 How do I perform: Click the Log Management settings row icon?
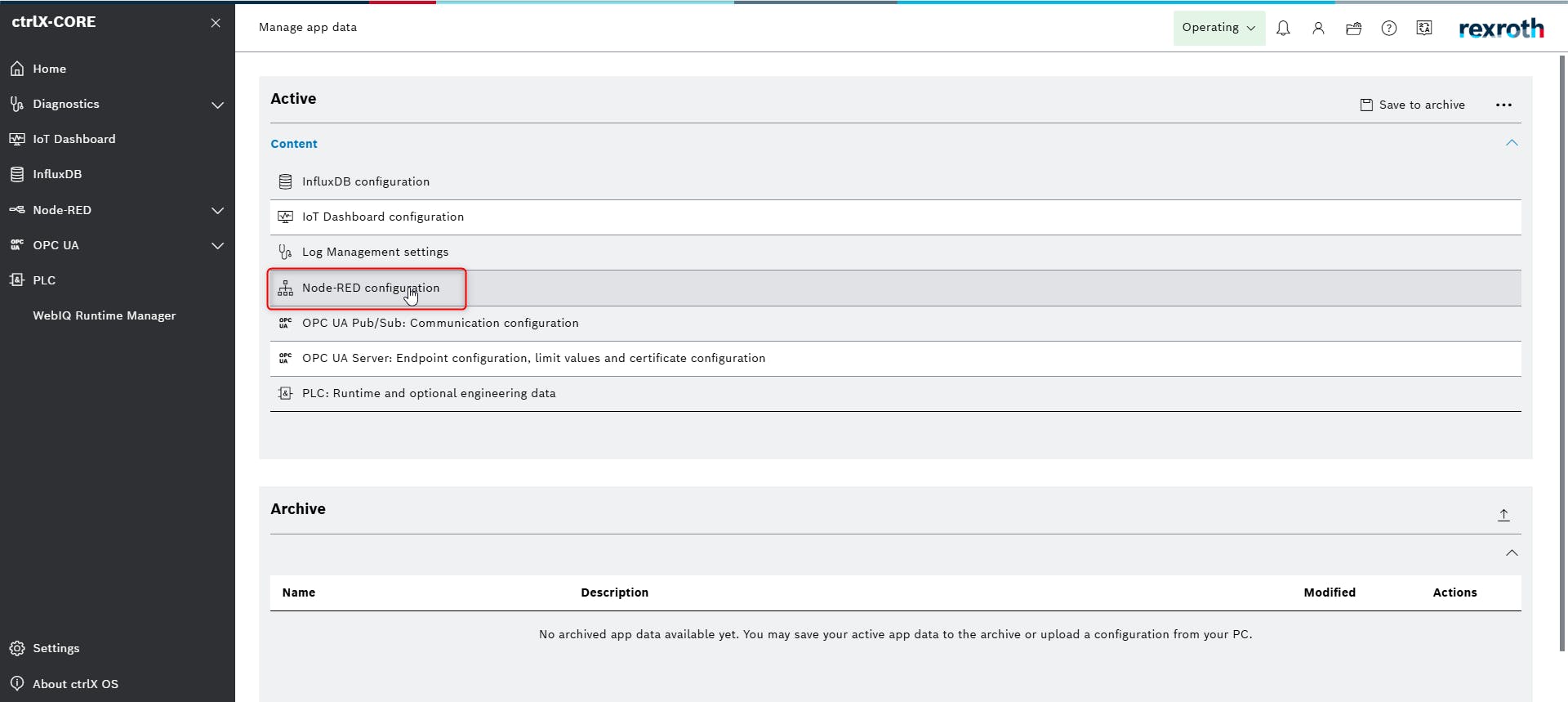[285, 252]
